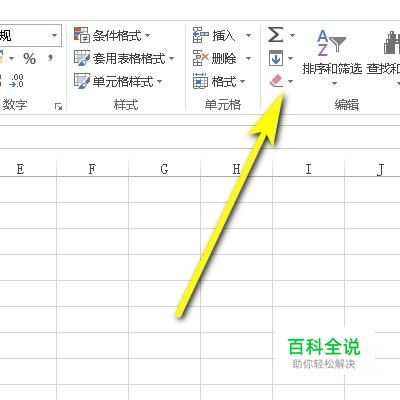The width and height of the screenshot is (400, 400).
Task: Open the 格式 dropdown arrow
Action: point(242,82)
